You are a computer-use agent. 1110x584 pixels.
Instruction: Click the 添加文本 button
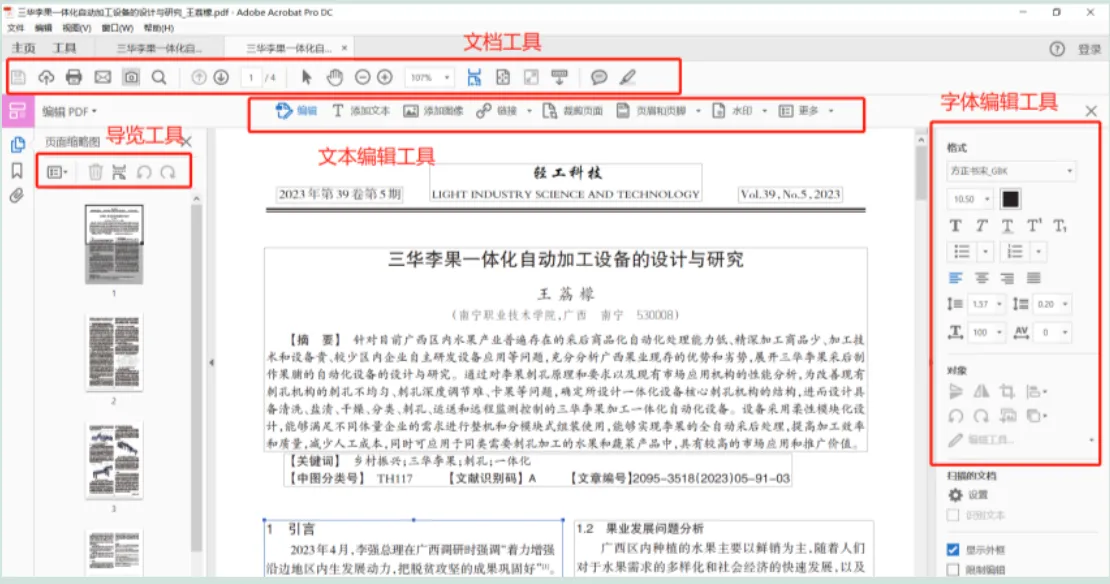pyautogui.click(x=361, y=111)
